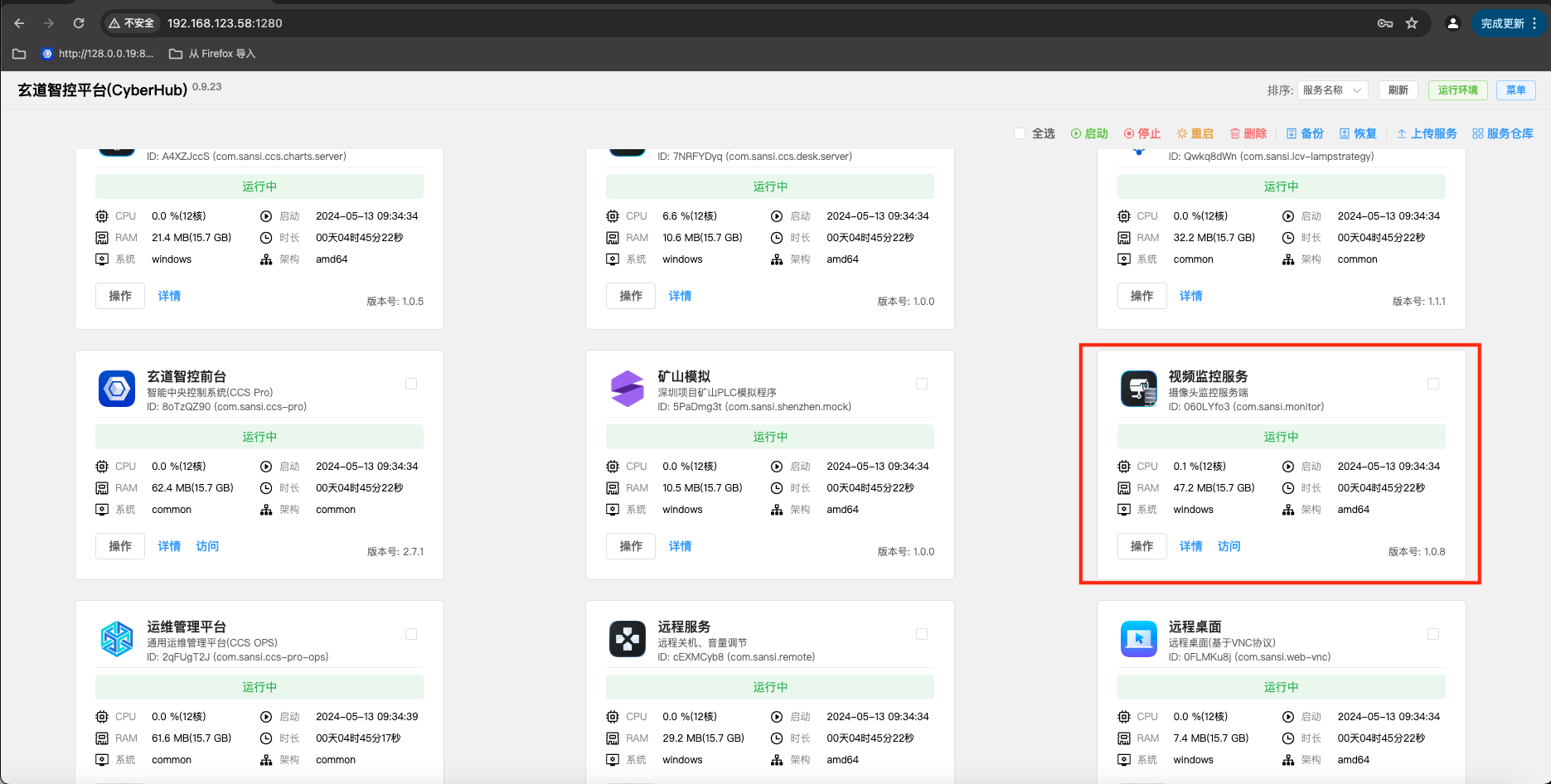Open 详情 link on desk.server card
Image resolution: width=1551 pixels, height=784 pixels.
click(680, 296)
